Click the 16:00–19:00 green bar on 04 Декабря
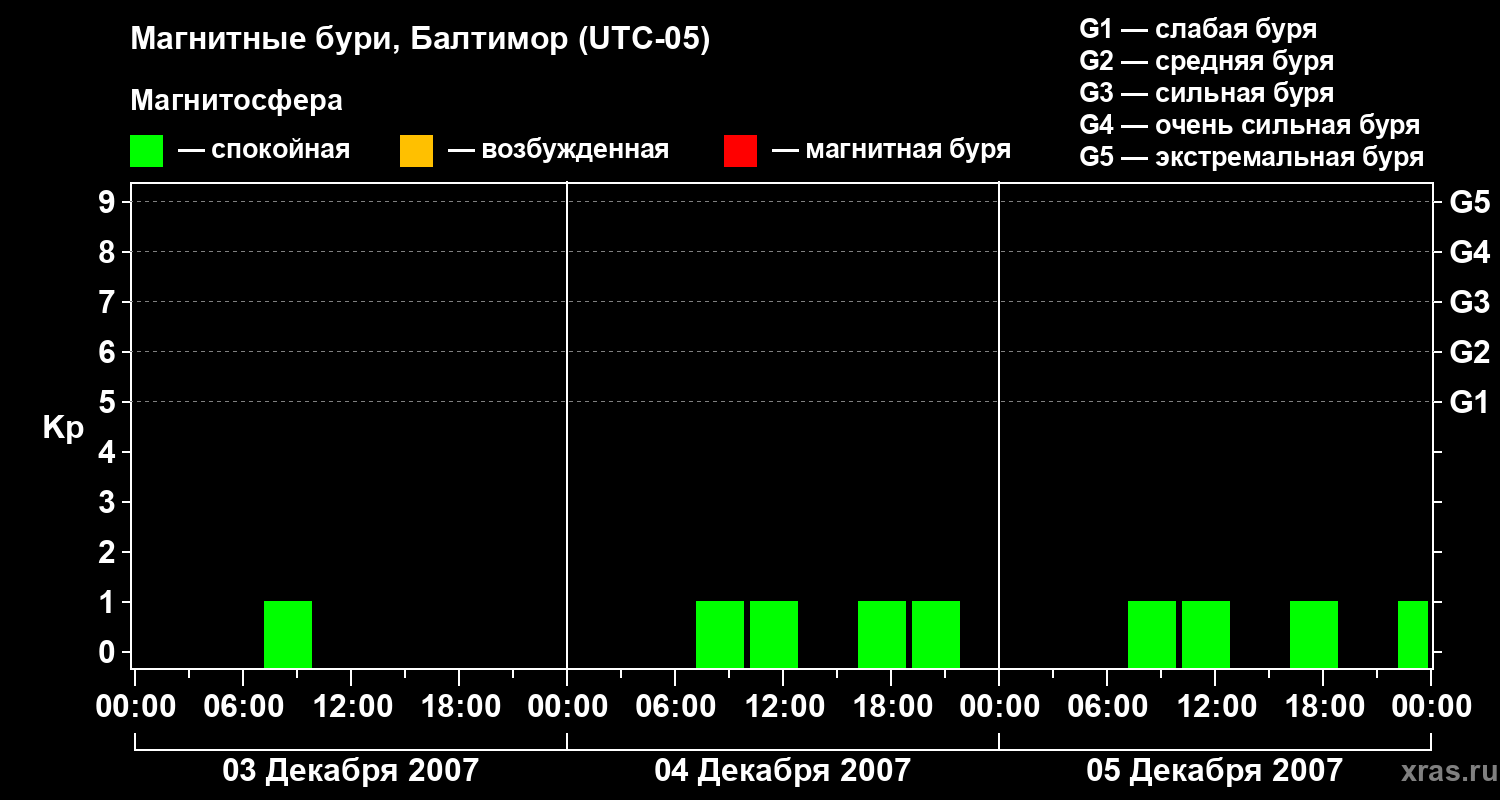This screenshot has width=1500, height=800. [x=882, y=634]
